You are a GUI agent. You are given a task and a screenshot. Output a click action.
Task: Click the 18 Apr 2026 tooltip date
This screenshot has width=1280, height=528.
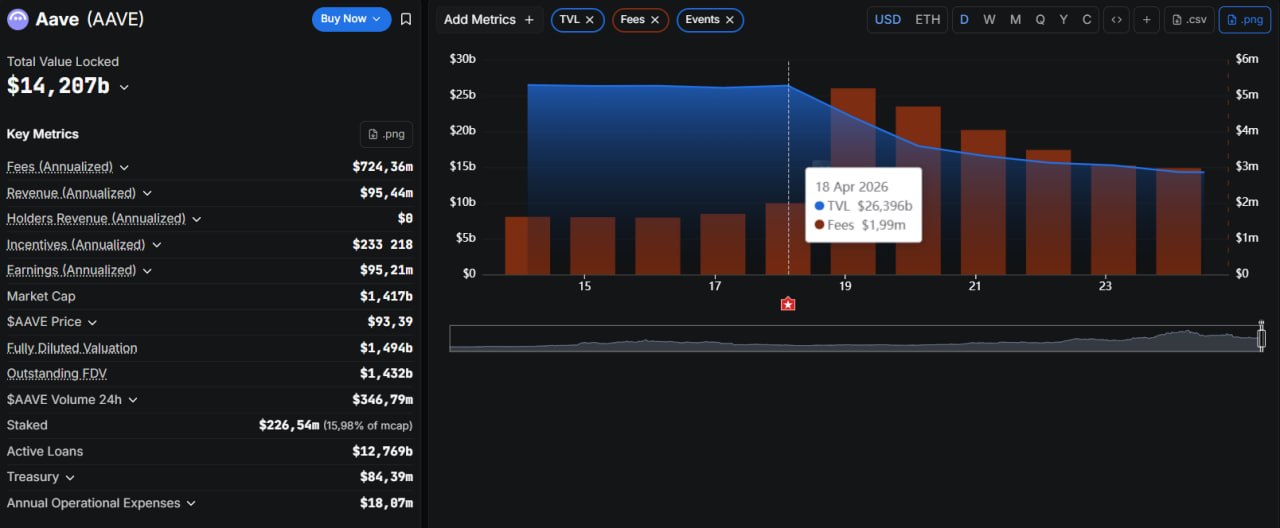point(851,187)
